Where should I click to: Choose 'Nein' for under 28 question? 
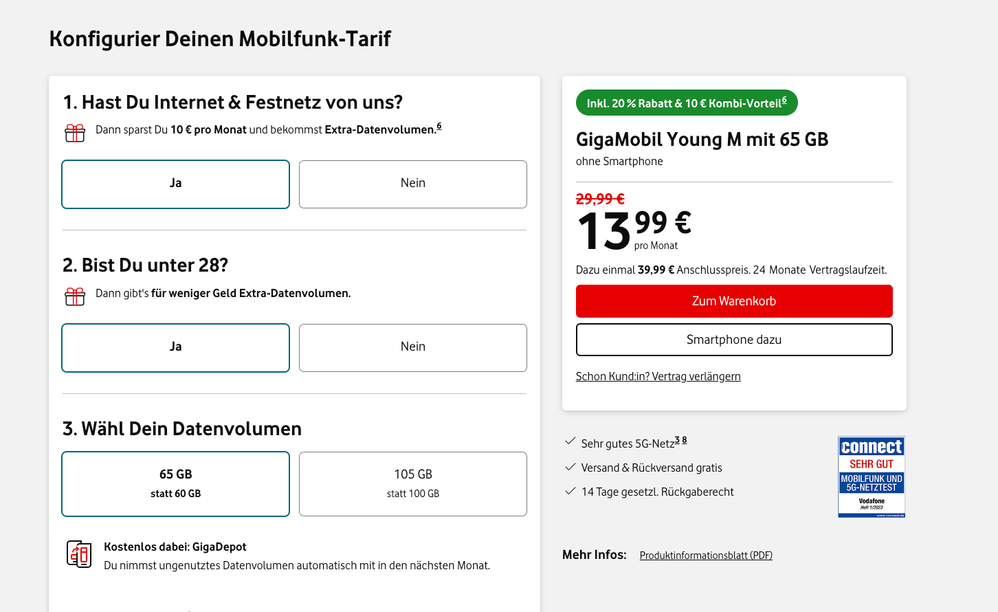coord(412,347)
